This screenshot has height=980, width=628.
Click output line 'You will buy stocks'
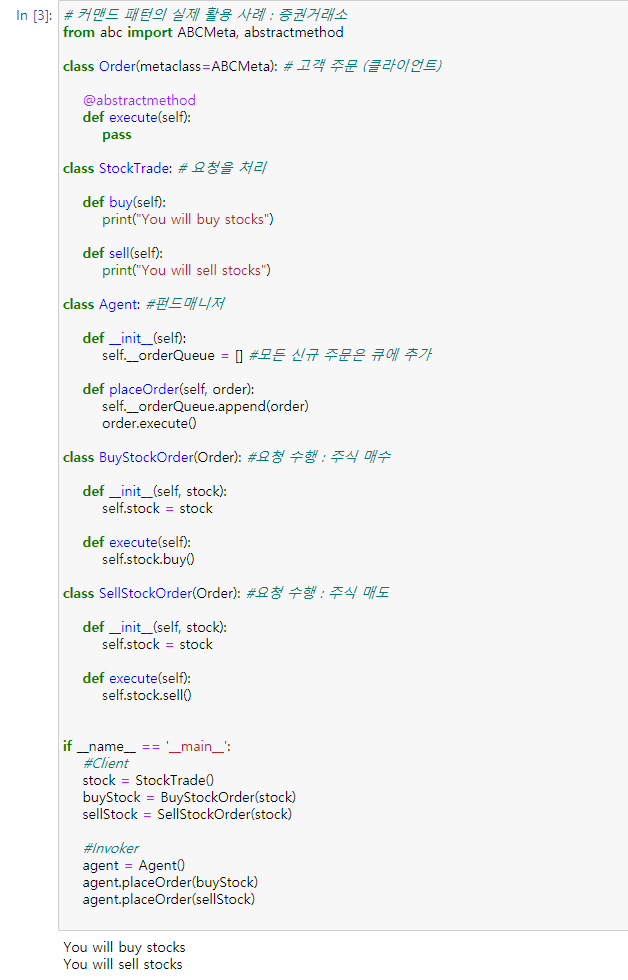[x=124, y=947]
